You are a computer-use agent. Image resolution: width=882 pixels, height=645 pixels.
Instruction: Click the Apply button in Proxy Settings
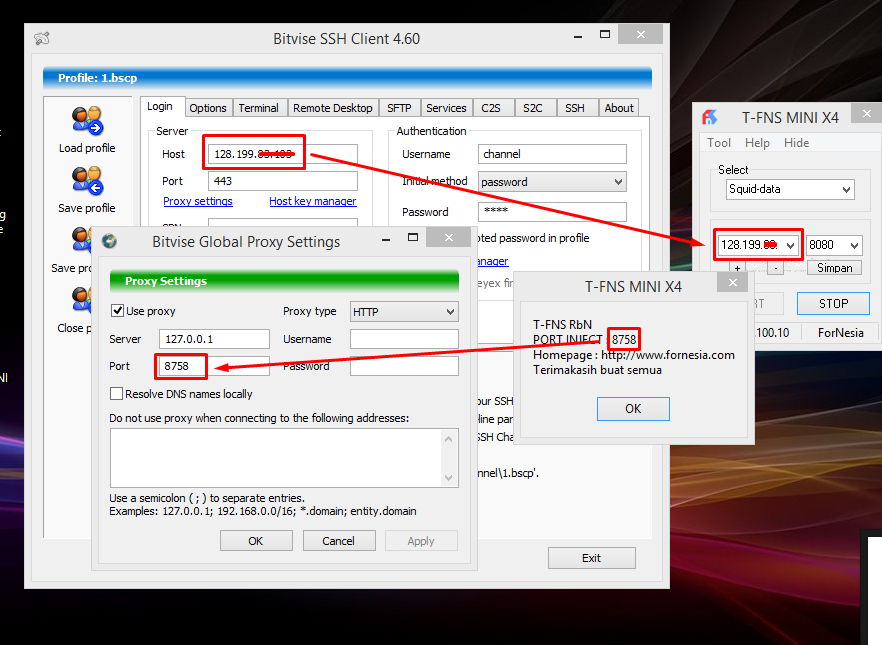click(421, 541)
